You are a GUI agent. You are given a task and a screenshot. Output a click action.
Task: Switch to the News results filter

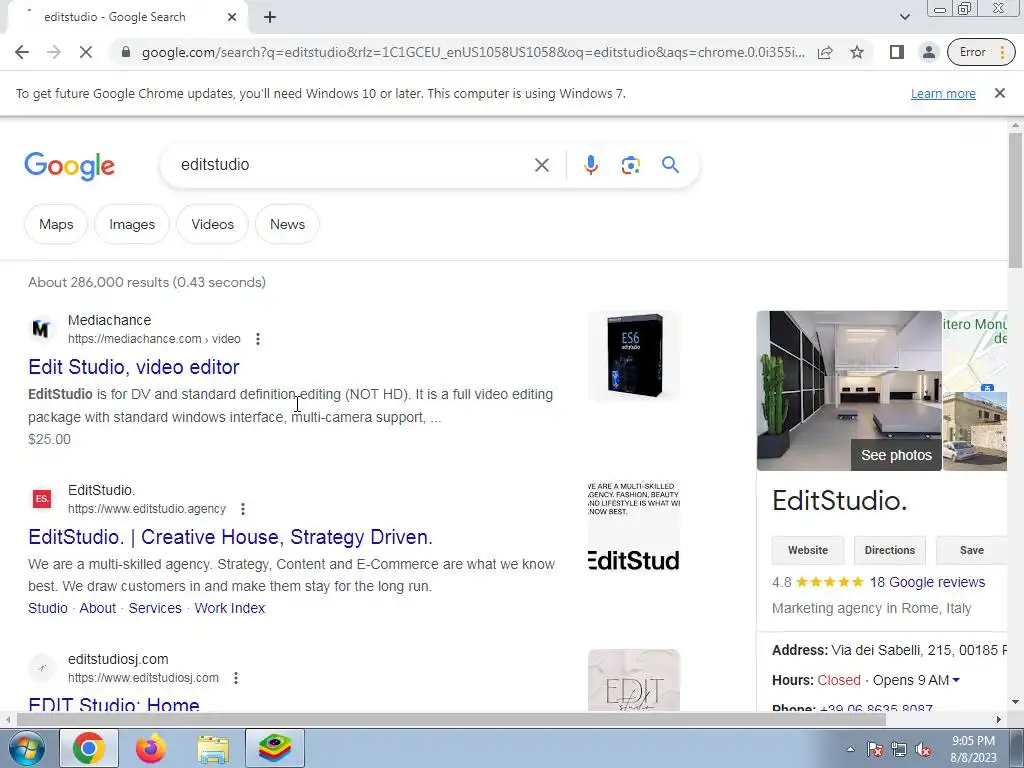(x=287, y=224)
